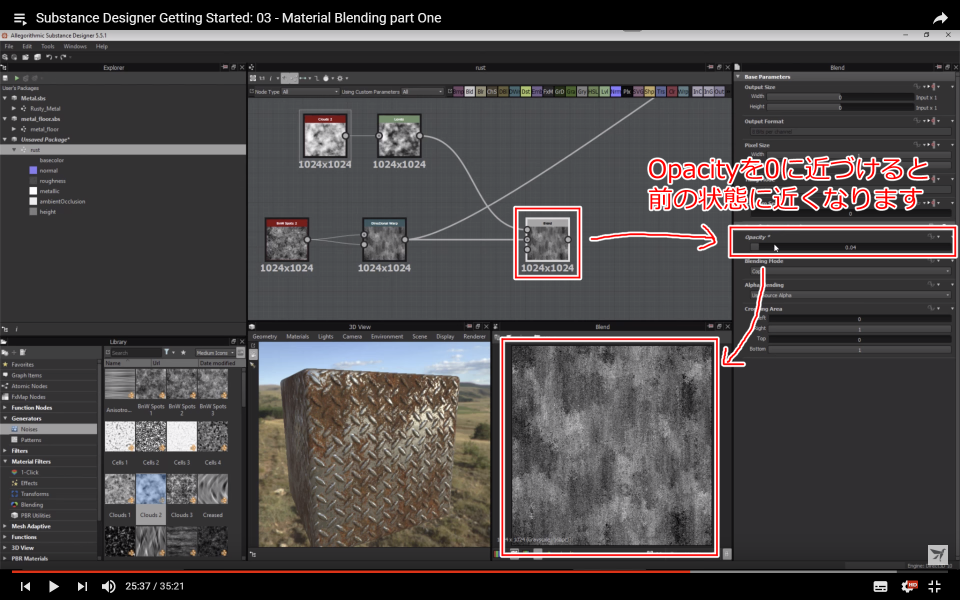
Task: Click the GrD atomic node shortcut
Action: (559, 92)
